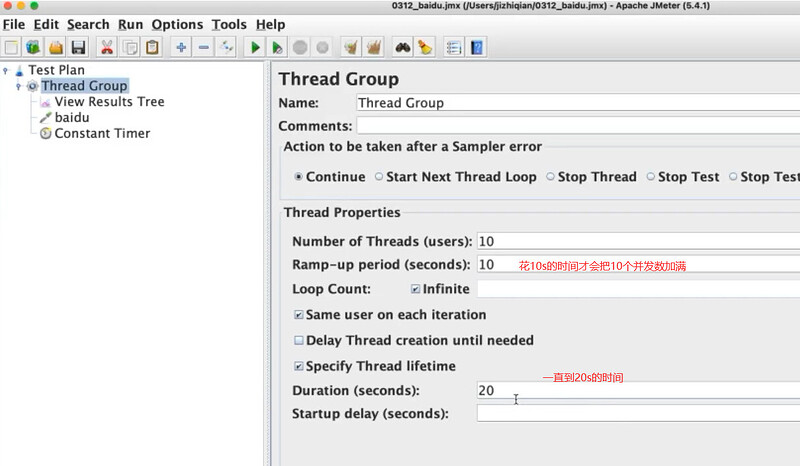This screenshot has height=466, width=800.
Task: Click the Cut scissors icon
Action: (x=107, y=47)
